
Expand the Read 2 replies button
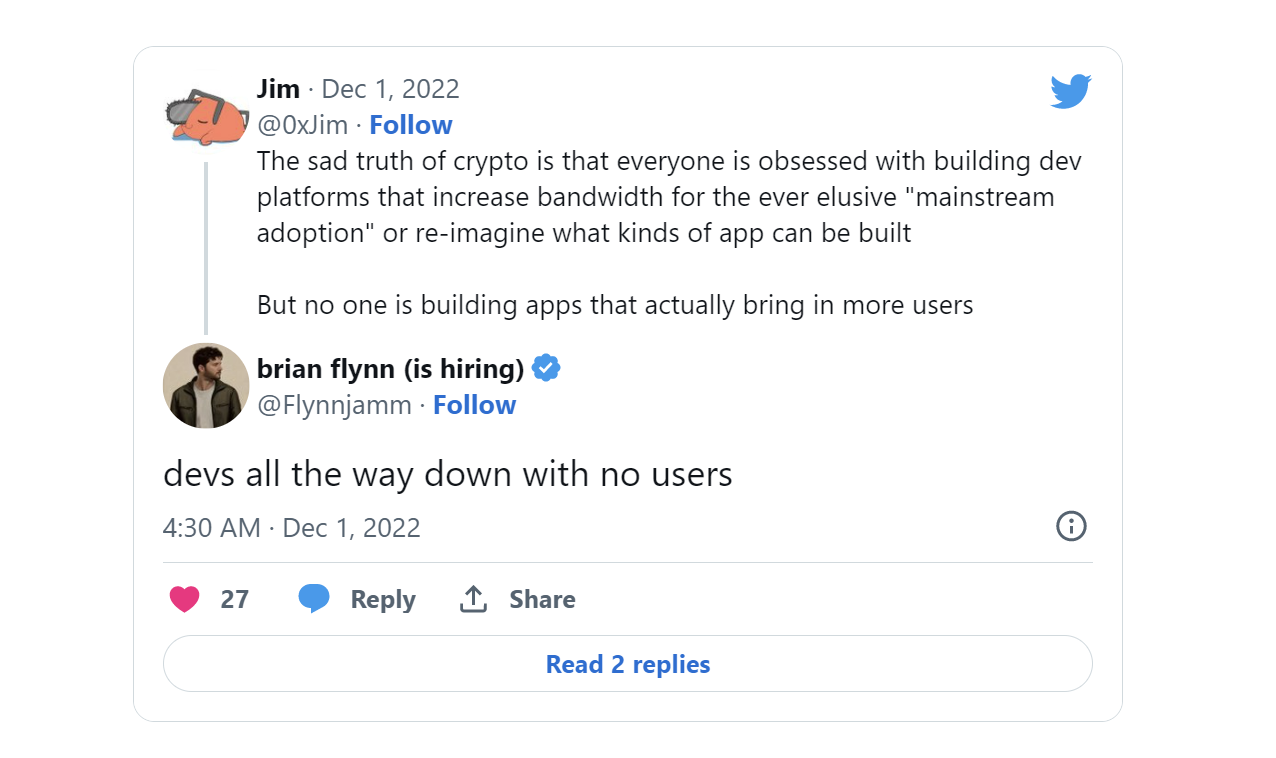628,664
